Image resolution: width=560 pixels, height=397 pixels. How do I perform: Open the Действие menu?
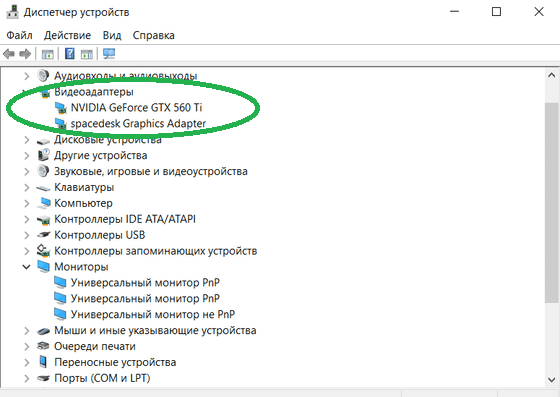click(67, 35)
